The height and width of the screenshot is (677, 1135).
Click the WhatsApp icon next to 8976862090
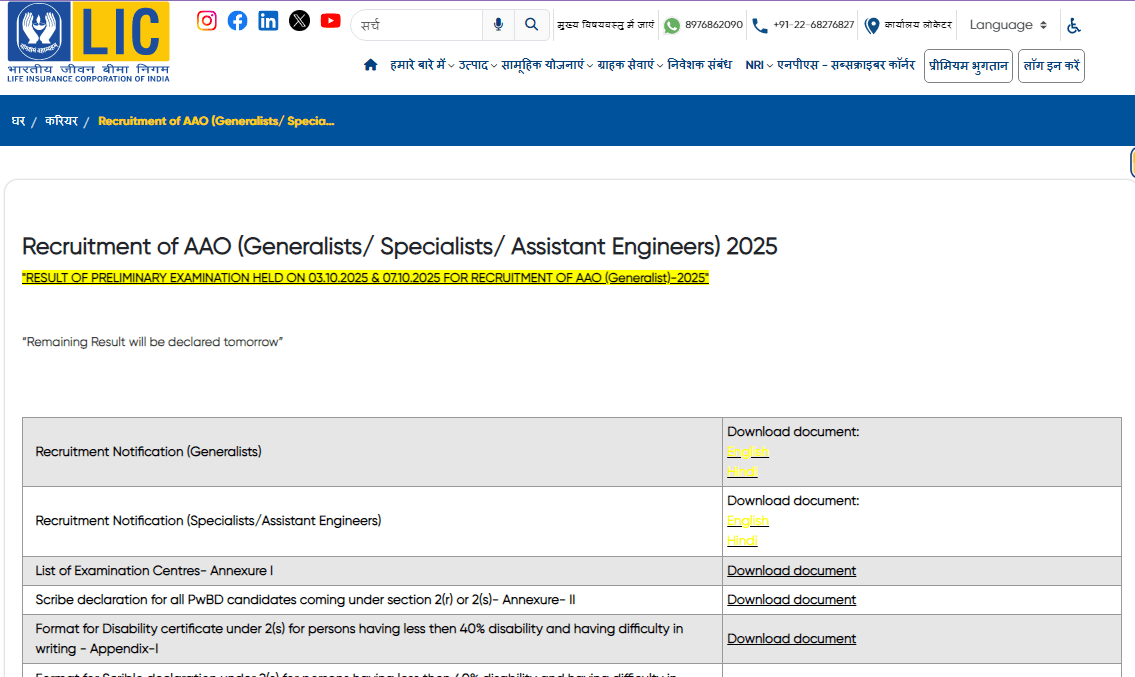click(672, 24)
